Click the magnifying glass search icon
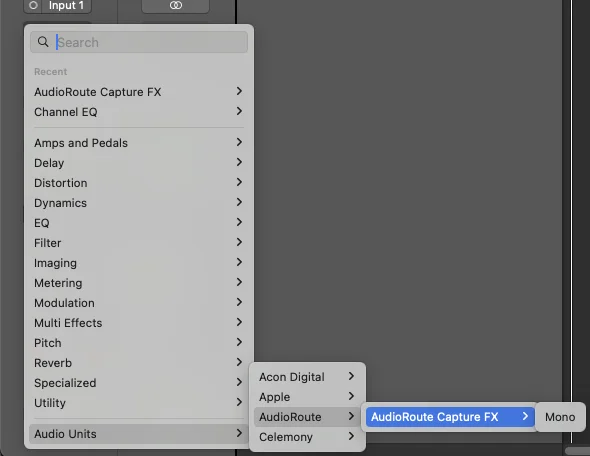The image size is (590, 456). 43,42
